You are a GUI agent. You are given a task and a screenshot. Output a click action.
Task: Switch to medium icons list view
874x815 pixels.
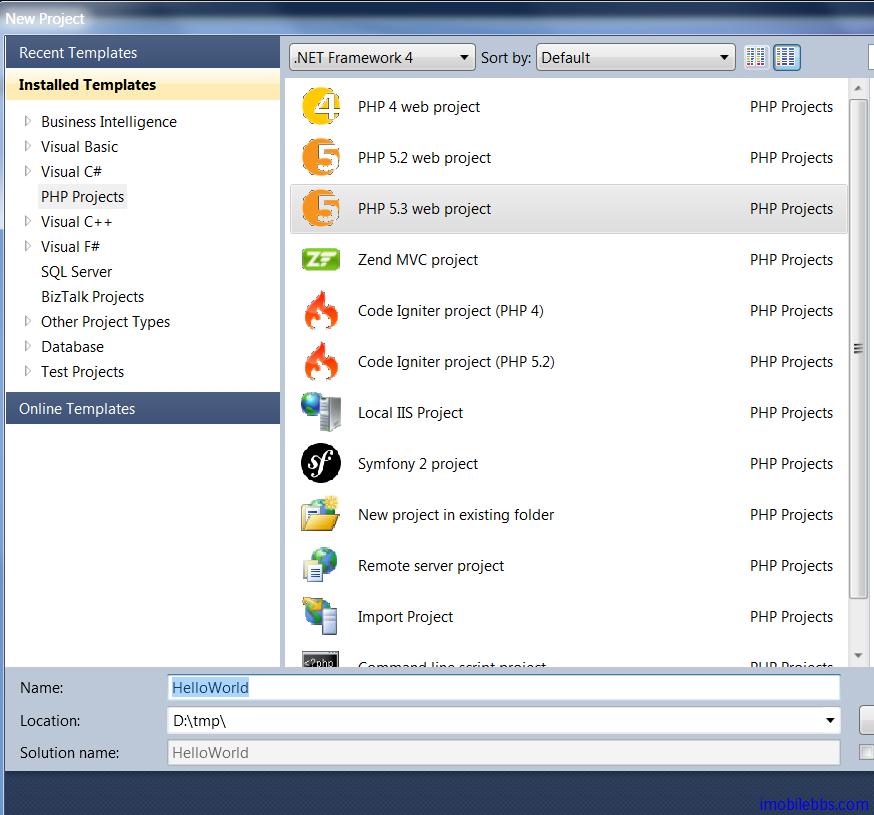pos(787,58)
